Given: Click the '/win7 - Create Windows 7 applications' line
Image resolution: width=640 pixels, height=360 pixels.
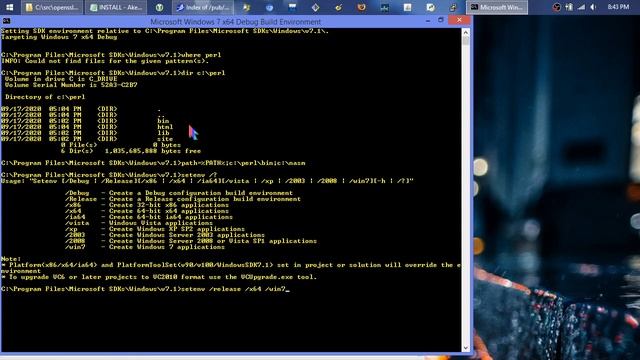Looking at the screenshot, I should click(x=145, y=247).
